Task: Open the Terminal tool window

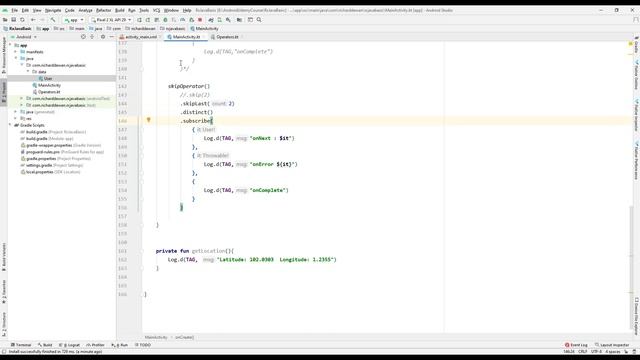Action: click(x=21, y=345)
